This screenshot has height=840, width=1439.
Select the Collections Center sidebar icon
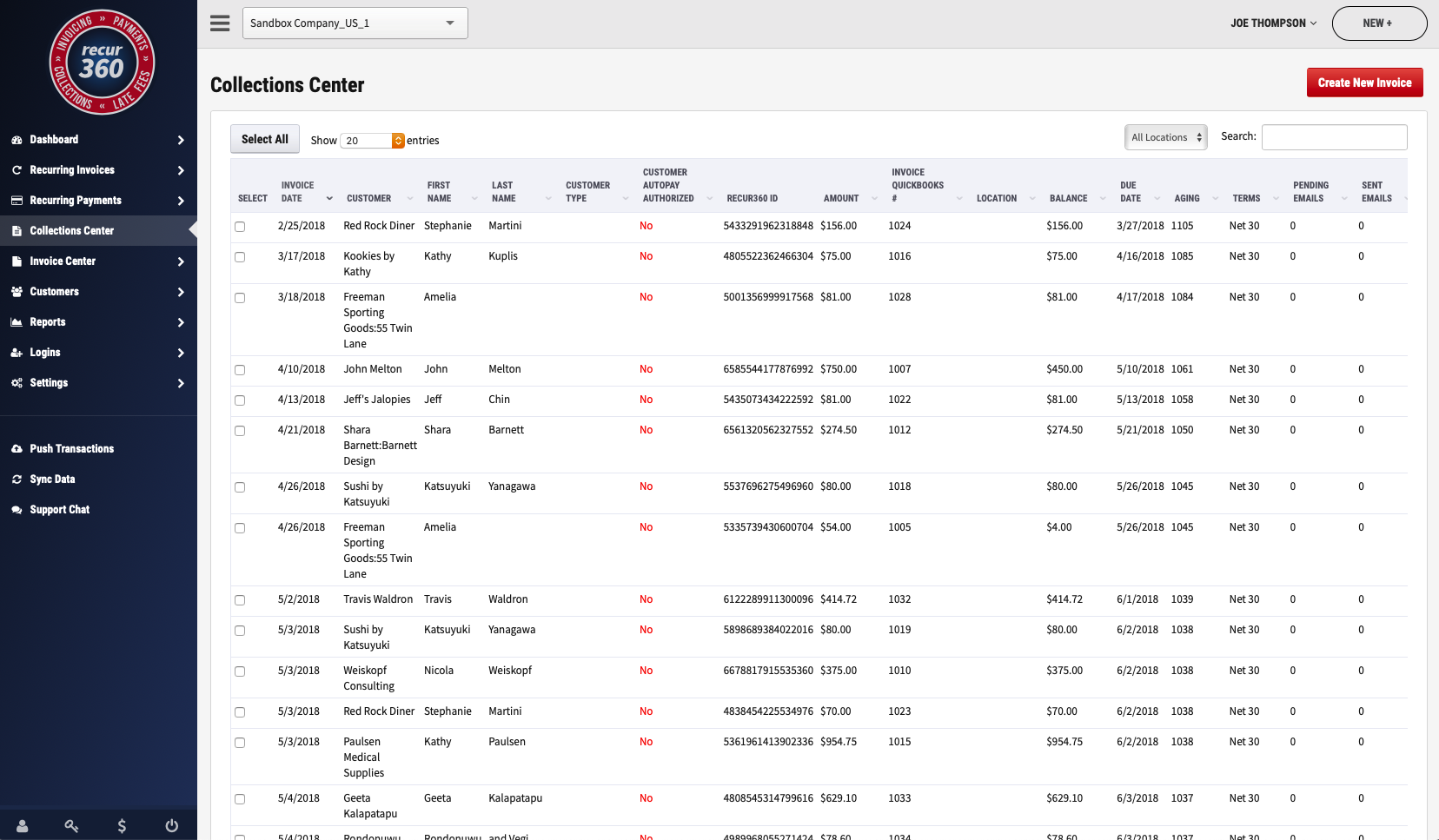pyautogui.click(x=17, y=230)
